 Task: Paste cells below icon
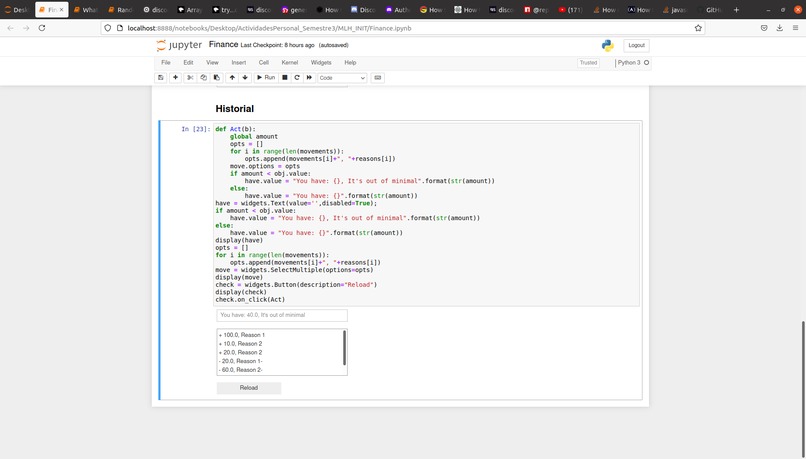point(217,78)
